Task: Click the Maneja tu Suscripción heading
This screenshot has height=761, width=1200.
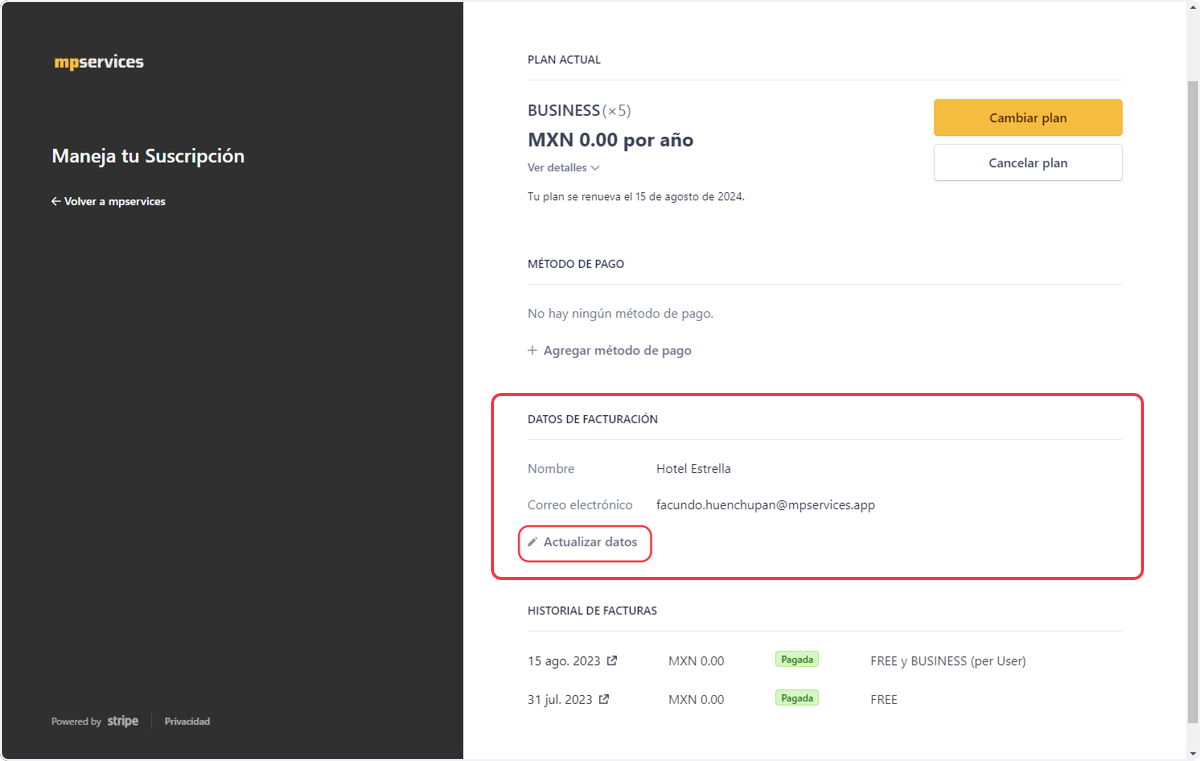Action: (148, 156)
